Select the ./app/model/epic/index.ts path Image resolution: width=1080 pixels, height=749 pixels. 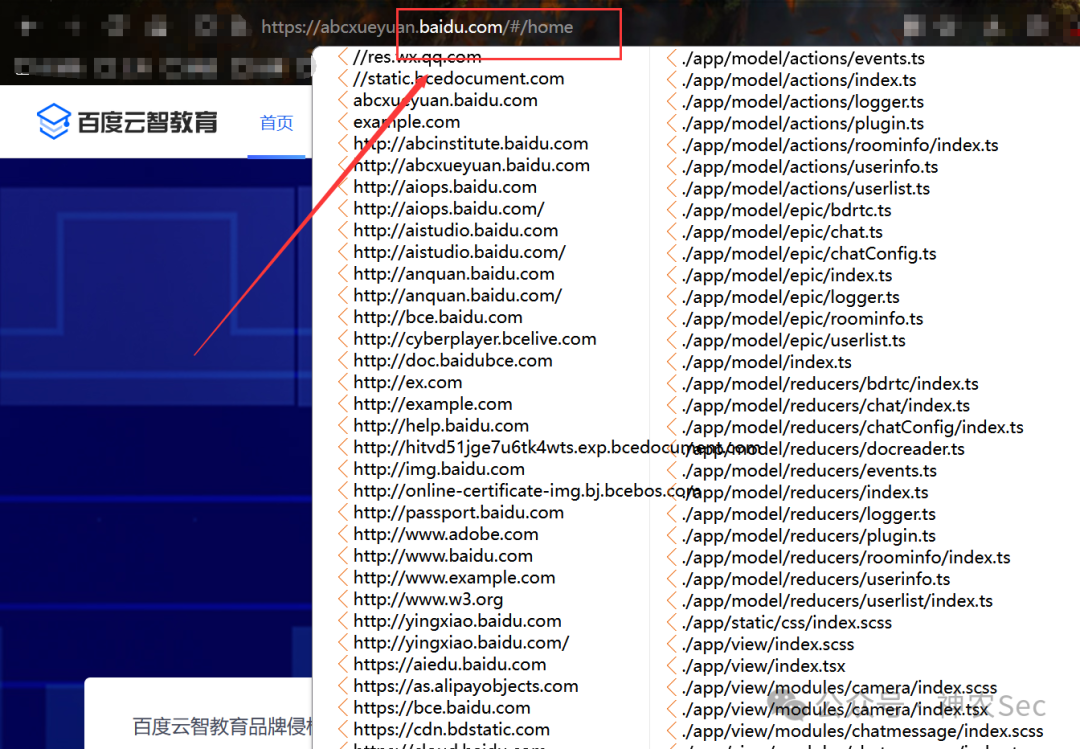coord(787,276)
